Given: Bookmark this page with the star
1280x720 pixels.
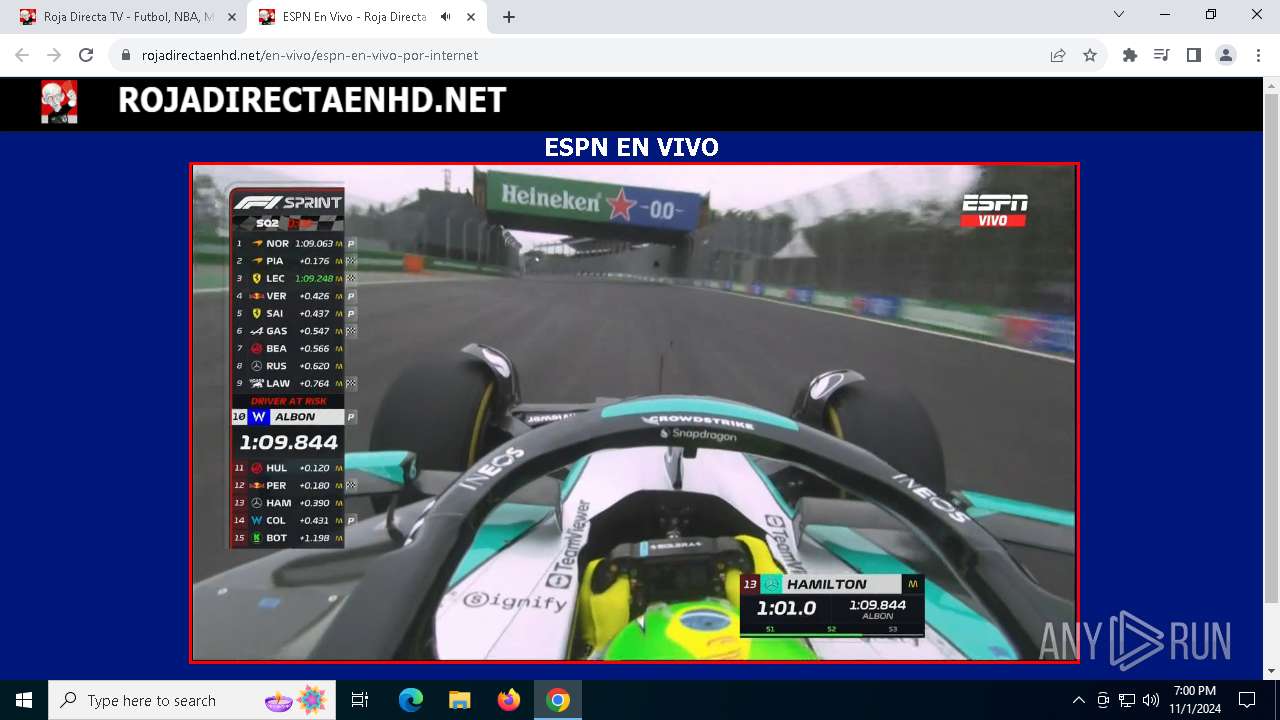Looking at the screenshot, I should coord(1090,55).
